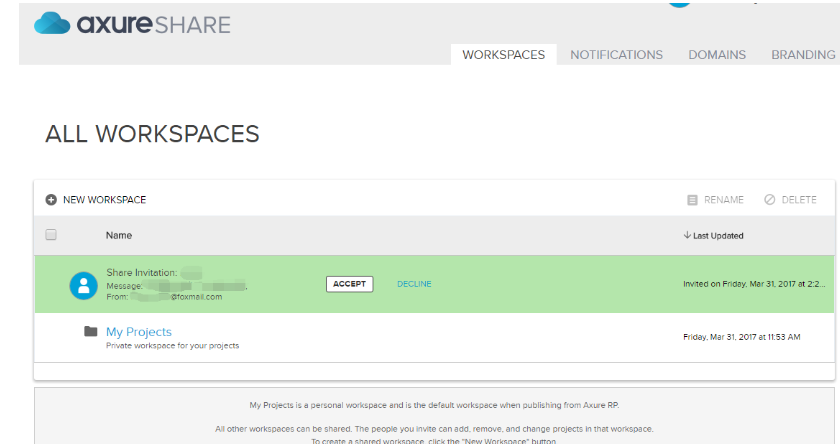840x444 pixels.
Task: Tick the select-all checkbox in the header row
Action: tap(51, 235)
